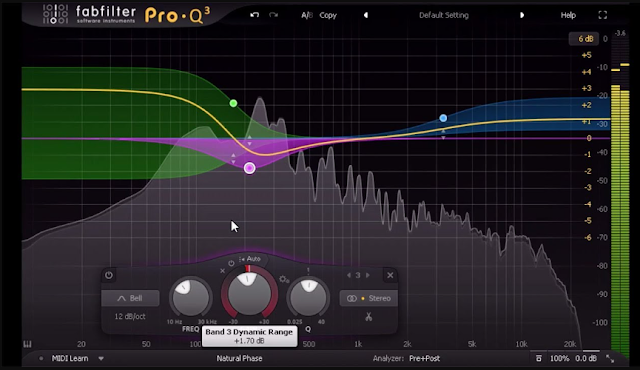Select the blue high shelf band dot

point(443,118)
